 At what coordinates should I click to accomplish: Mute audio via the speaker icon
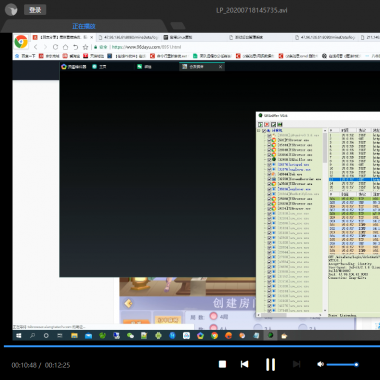[320, 364]
